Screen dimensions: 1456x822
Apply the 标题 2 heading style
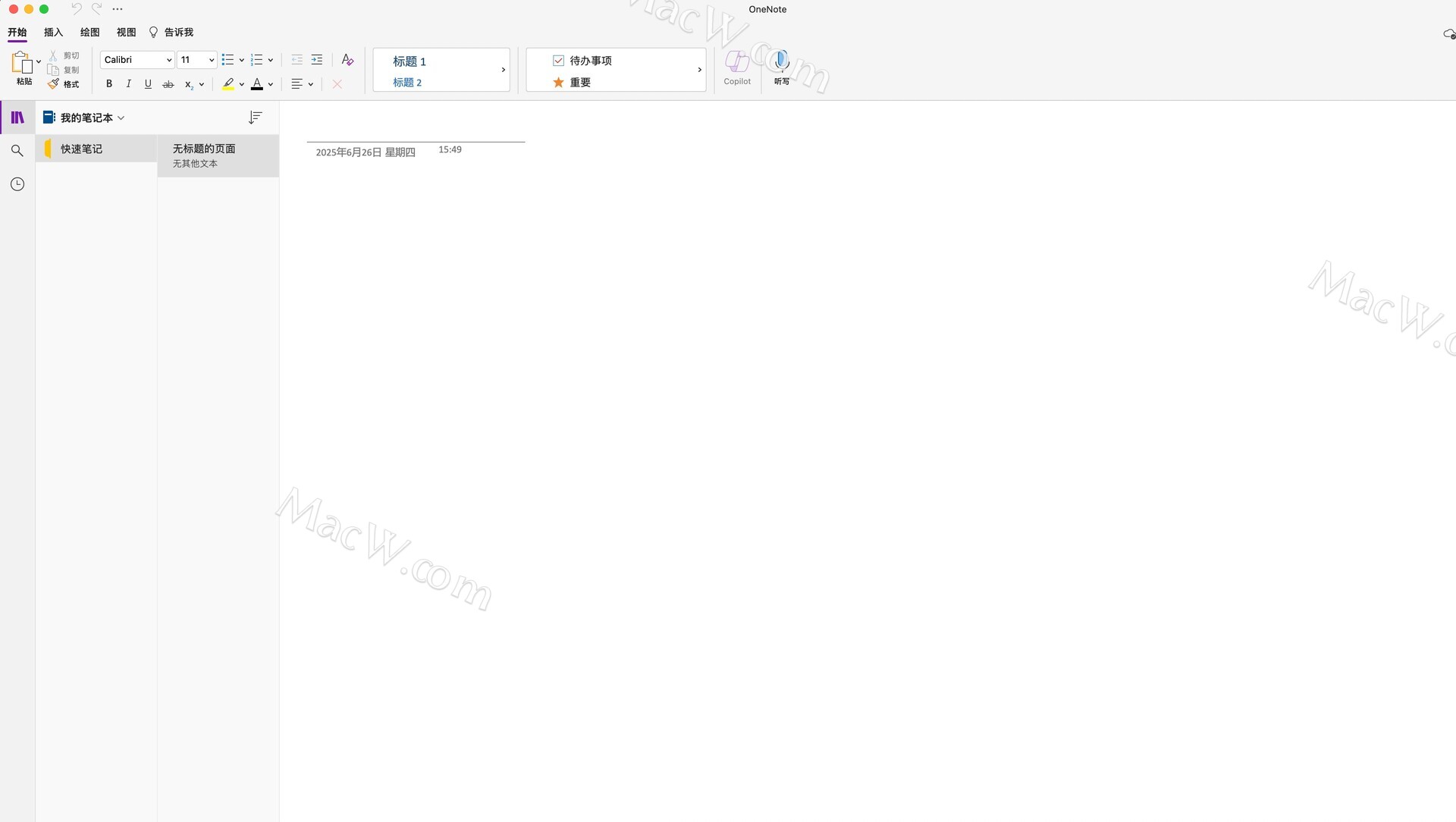tap(407, 83)
